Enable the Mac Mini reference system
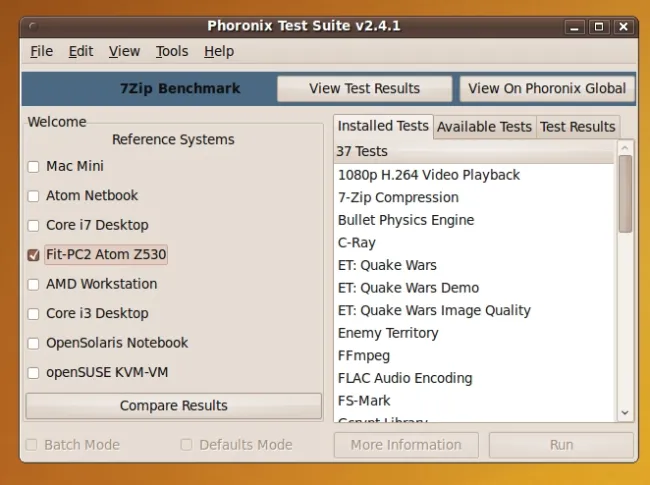This screenshot has height=485, width=650. point(33,167)
